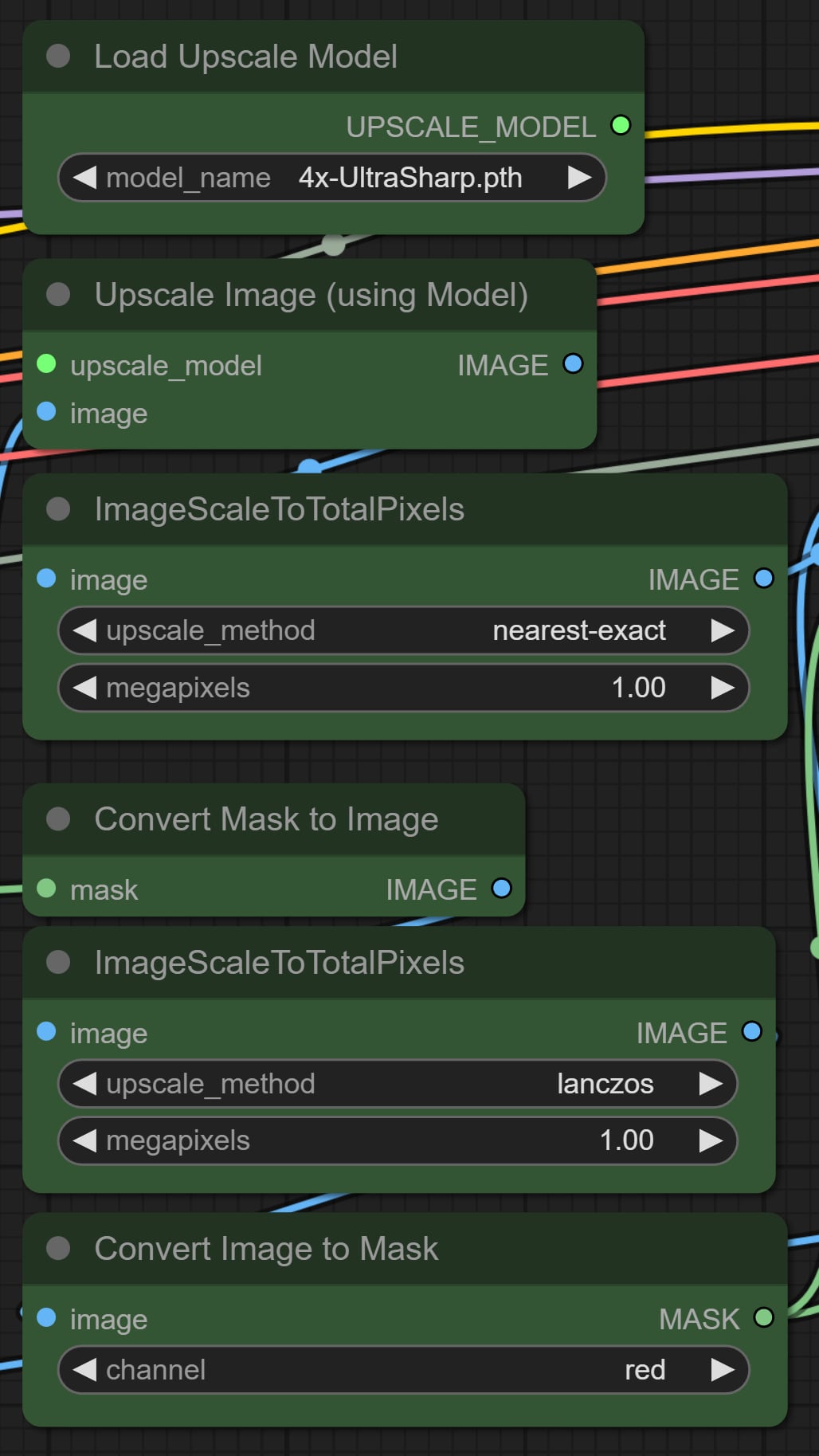Click the IMAGE output connector of nearest-exact scale node
Image resolution: width=819 pixels, height=1456 pixels.
pos(764,579)
